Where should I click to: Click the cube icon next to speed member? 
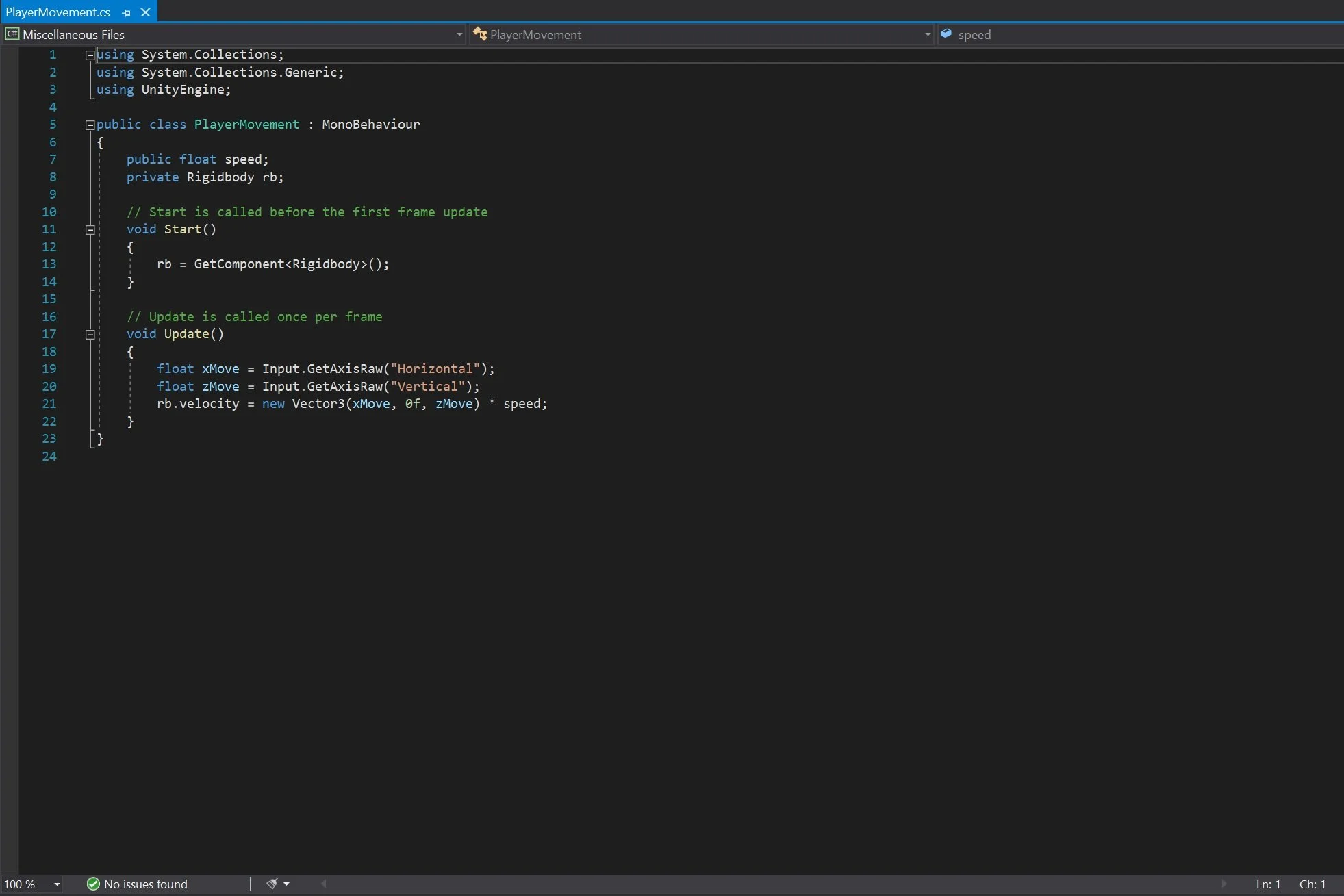coord(946,34)
